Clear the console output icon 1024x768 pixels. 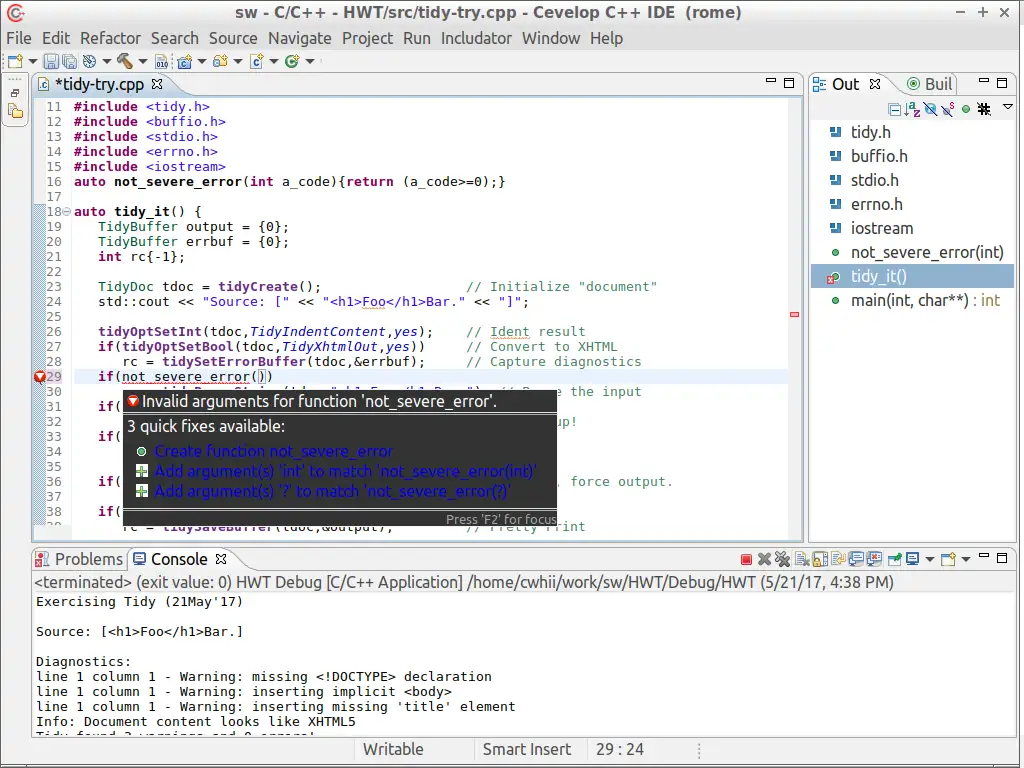[802, 559]
